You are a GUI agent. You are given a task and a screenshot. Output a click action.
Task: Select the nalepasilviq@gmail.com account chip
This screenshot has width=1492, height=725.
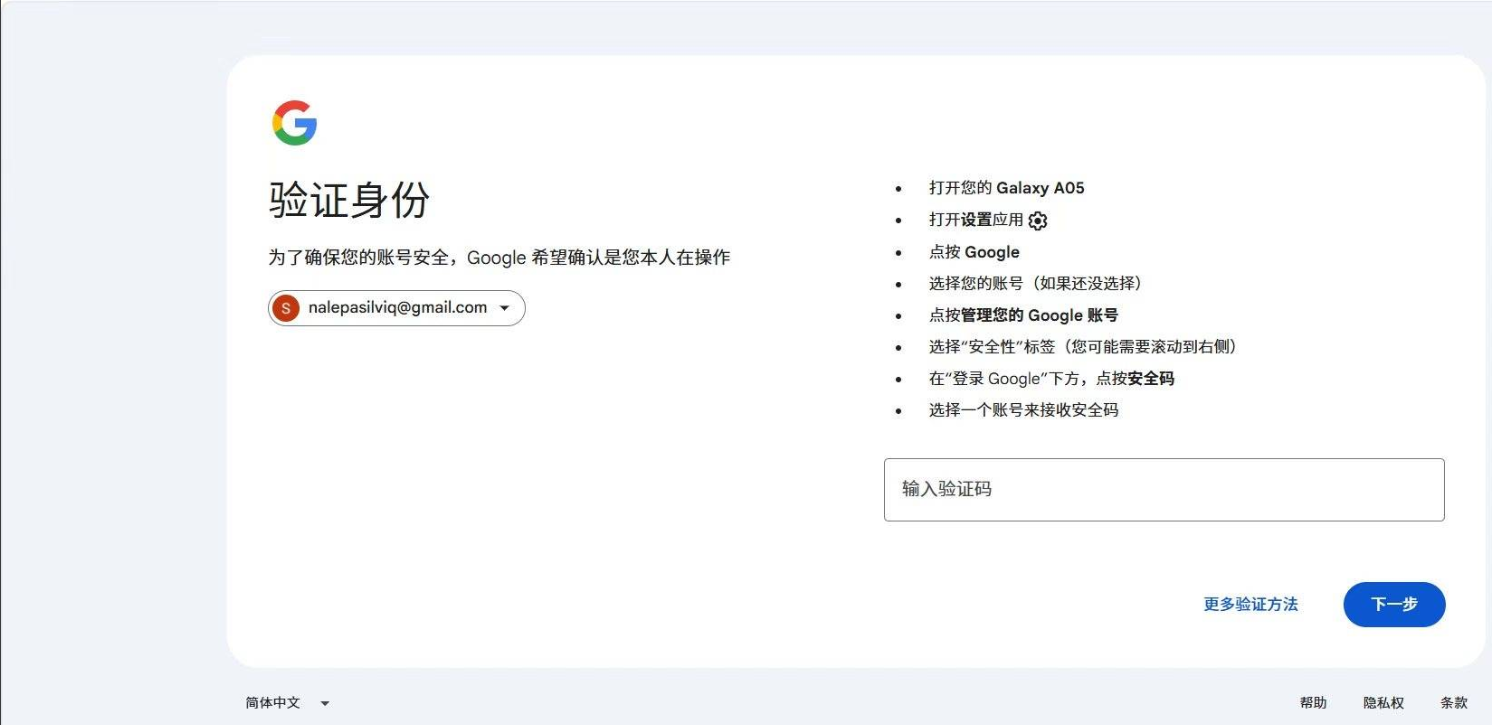[397, 308]
